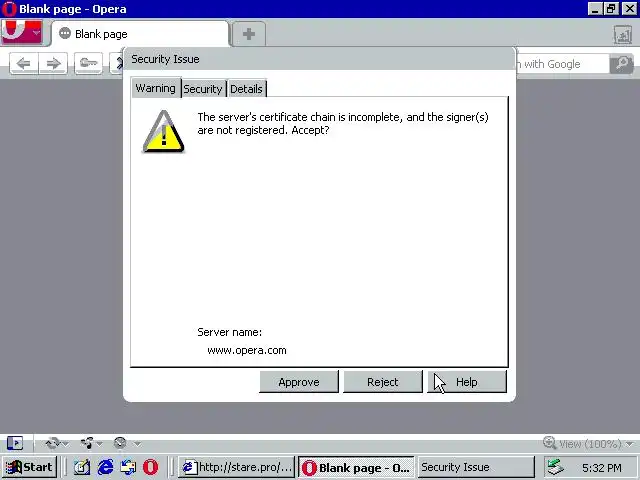Expand Opera Unite dropdown arrow
The height and width of the screenshot is (480, 640).
[99, 444]
